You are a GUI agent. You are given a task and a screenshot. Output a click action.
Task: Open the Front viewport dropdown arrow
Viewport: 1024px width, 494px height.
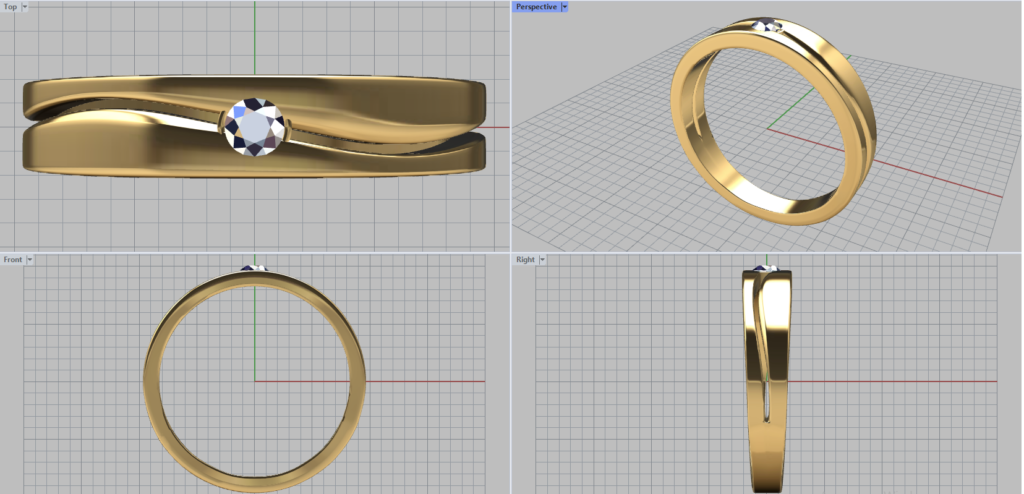pyautogui.click(x=30, y=260)
